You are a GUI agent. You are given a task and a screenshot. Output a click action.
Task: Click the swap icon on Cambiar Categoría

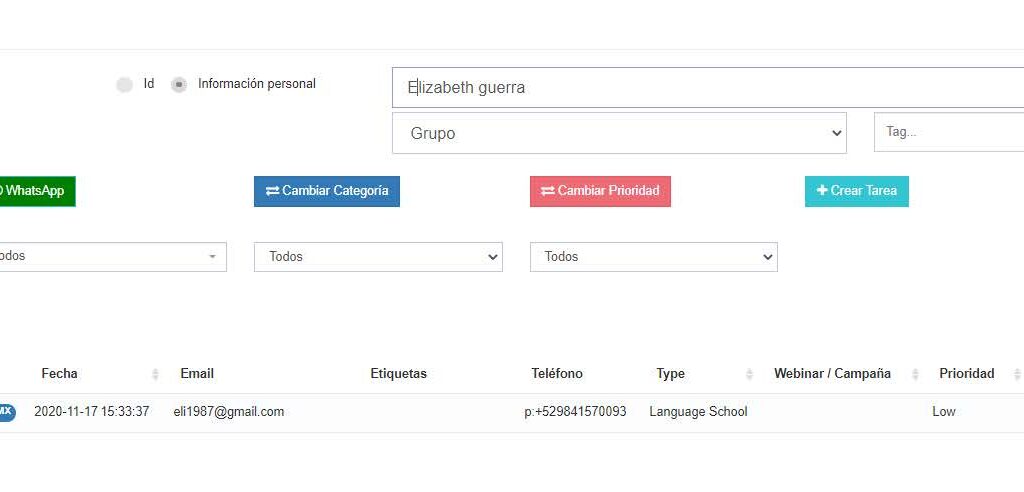pos(272,191)
